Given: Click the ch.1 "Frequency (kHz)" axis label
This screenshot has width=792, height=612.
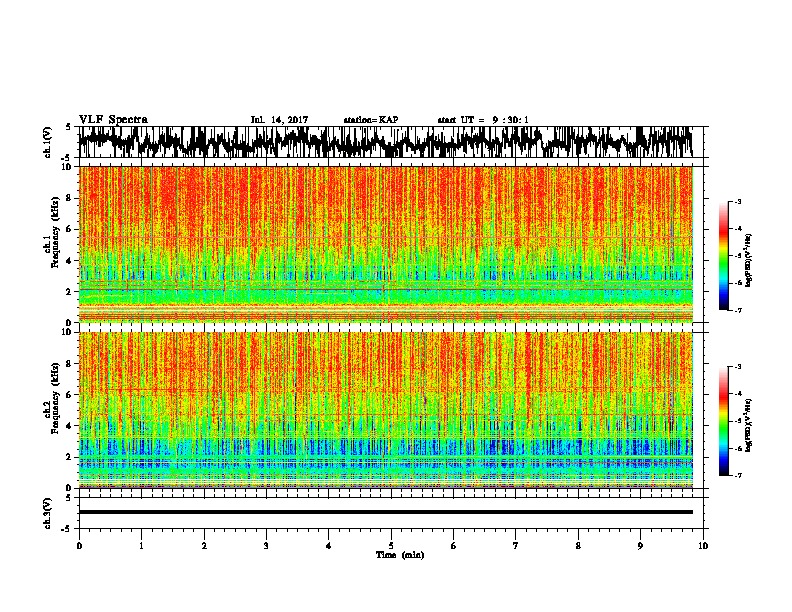Looking at the screenshot, I should (x=56, y=233).
